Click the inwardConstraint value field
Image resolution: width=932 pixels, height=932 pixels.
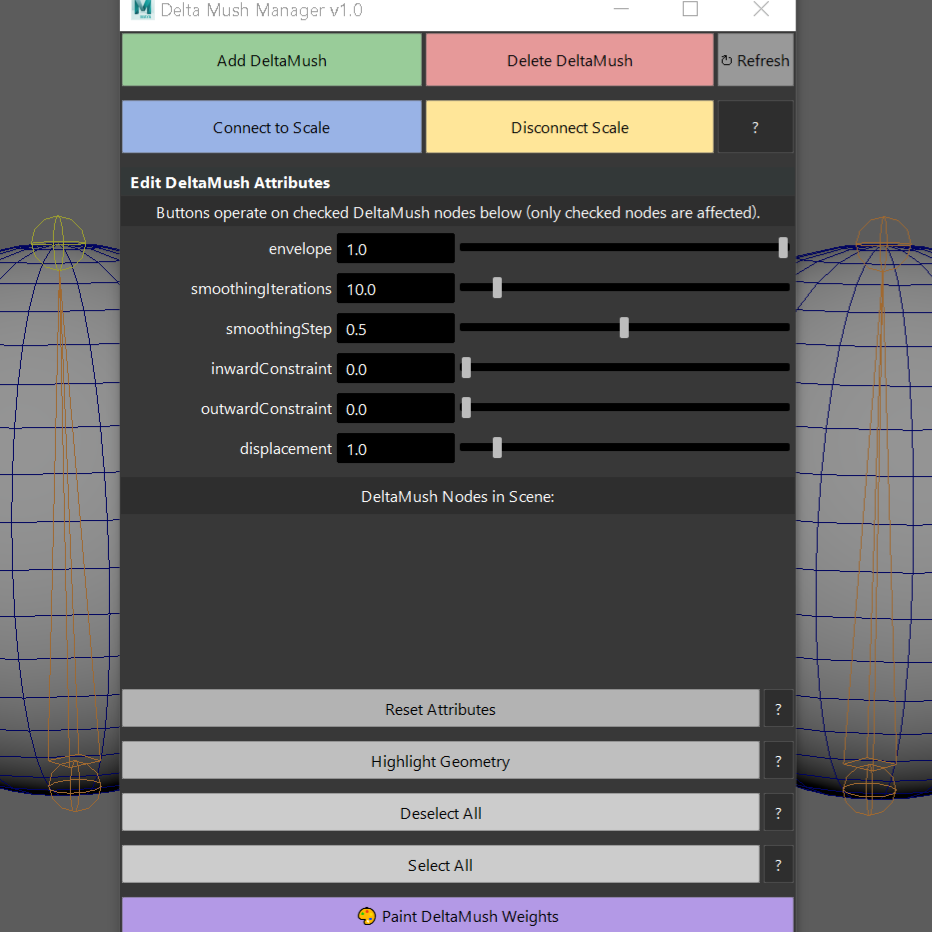click(x=396, y=368)
